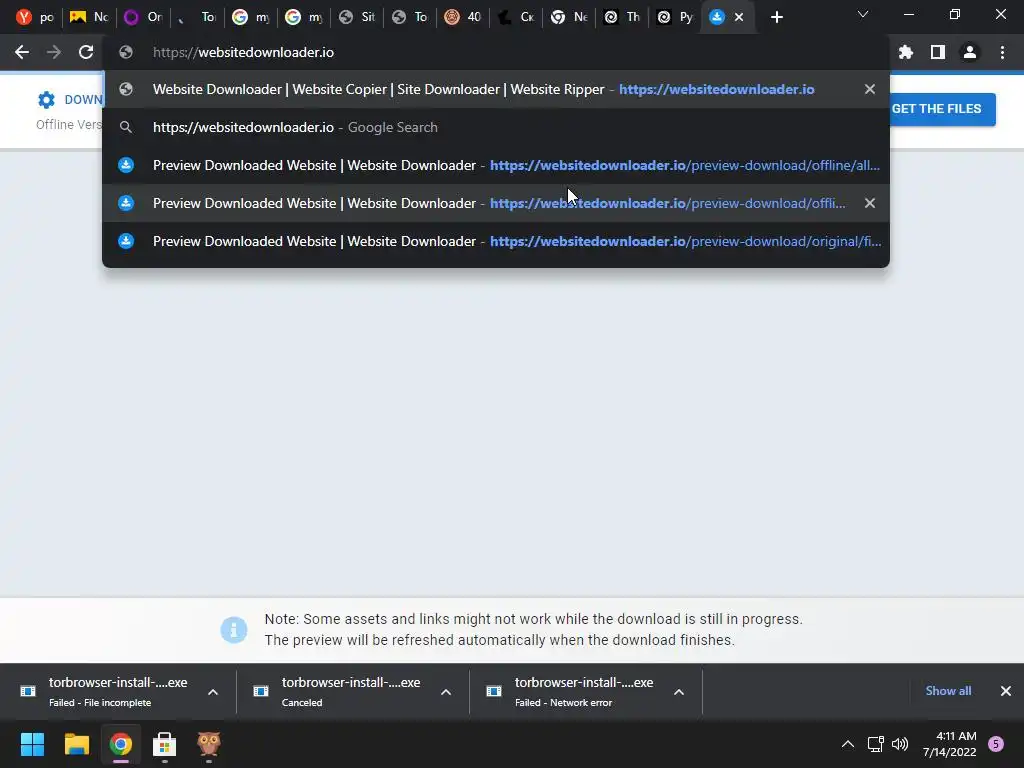The image size is (1024, 768).
Task: Switch to the 'Ck' tab
Action: click(x=516, y=17)
